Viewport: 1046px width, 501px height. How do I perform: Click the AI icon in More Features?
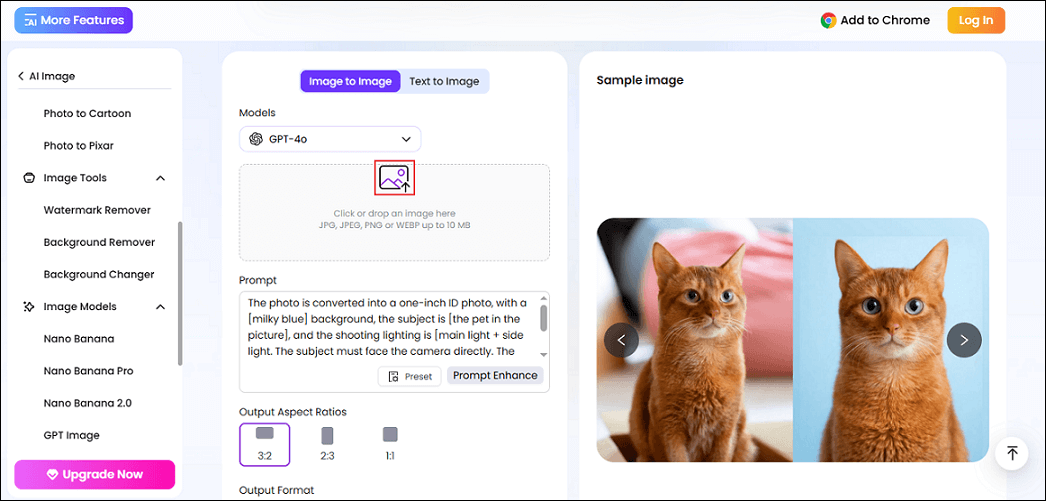pyautogui.click(x=30, y=21)
